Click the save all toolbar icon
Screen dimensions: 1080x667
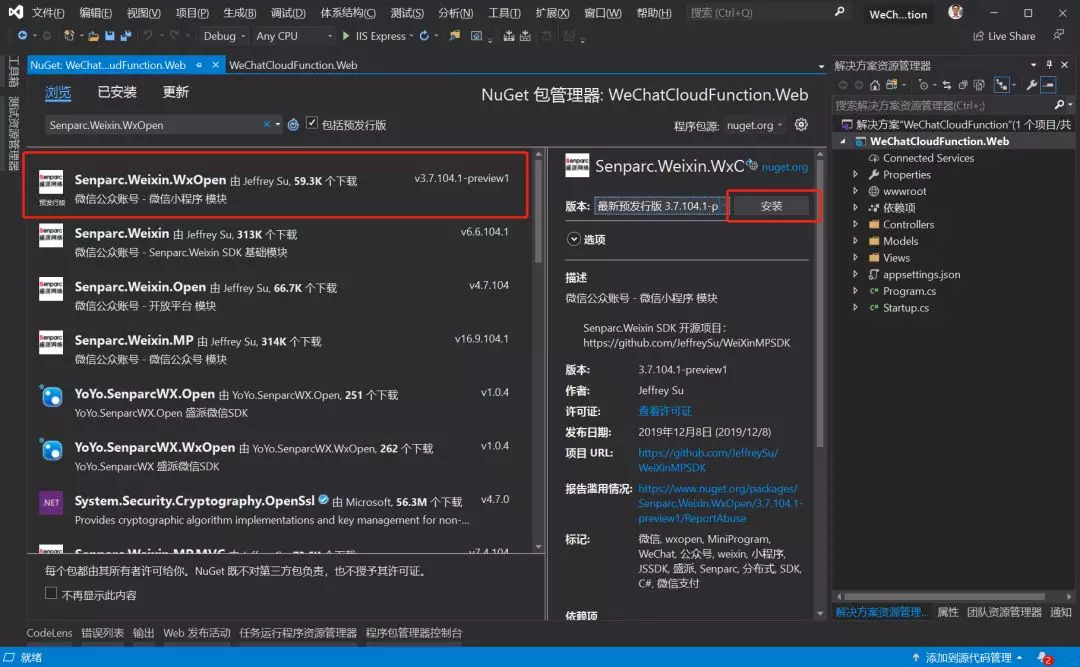coord(125,36)
